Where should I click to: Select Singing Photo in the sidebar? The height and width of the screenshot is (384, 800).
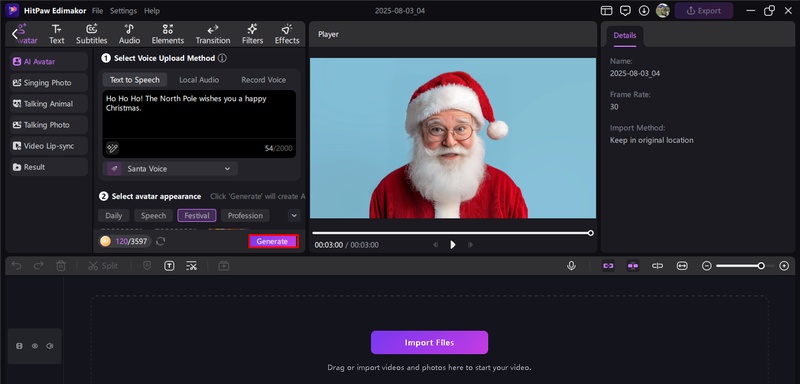click(49, 83)
